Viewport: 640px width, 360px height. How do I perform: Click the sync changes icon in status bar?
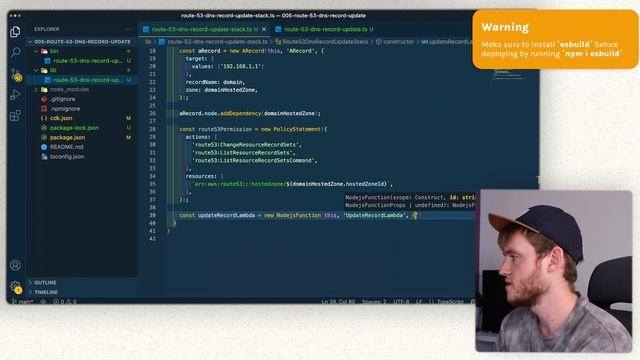[43, 301]
